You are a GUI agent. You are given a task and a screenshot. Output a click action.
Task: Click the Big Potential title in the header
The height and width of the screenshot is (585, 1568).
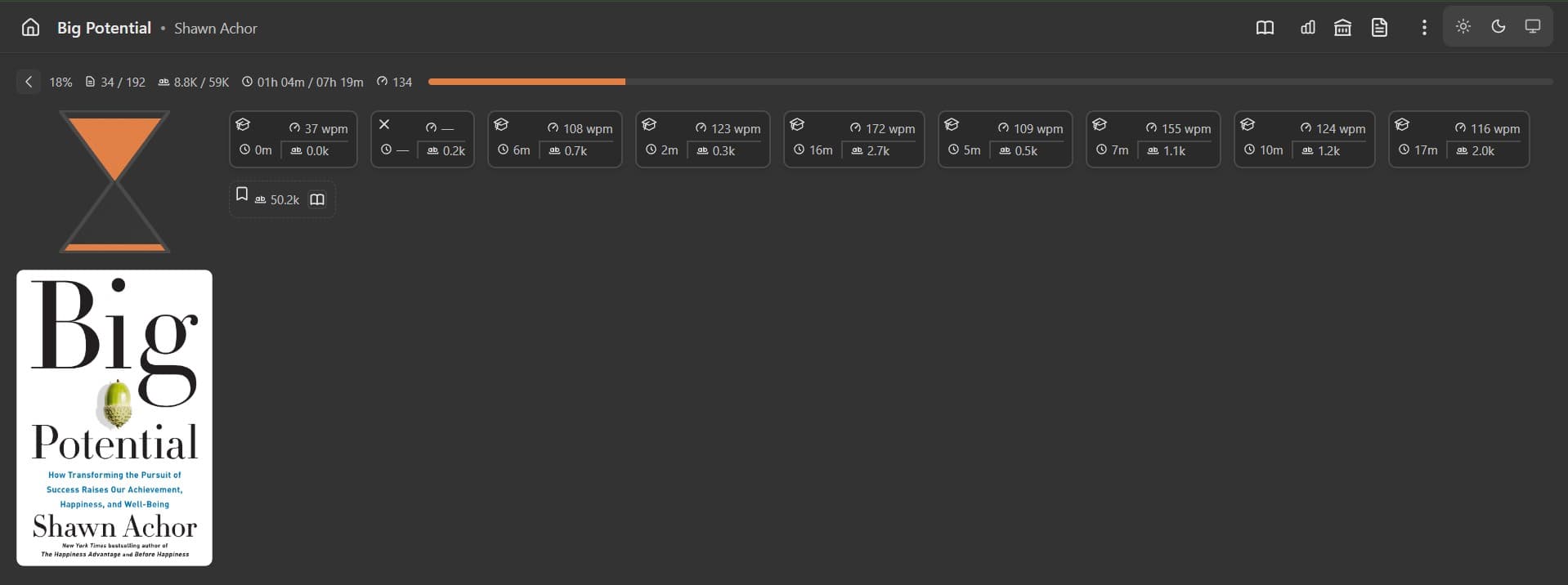pyautogui.click(x=104, y=28)
